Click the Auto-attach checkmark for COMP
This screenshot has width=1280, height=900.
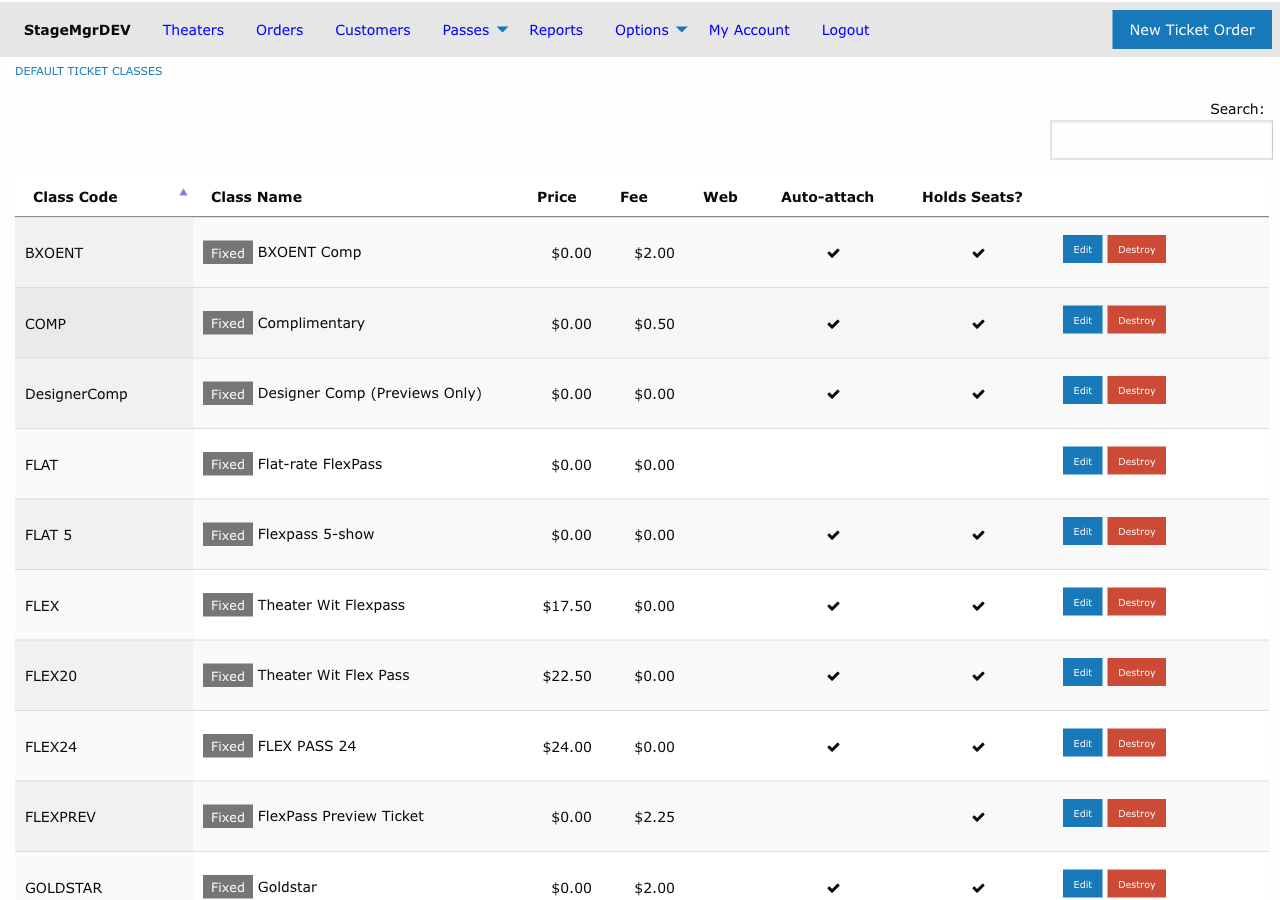click(x=833, y=324)
